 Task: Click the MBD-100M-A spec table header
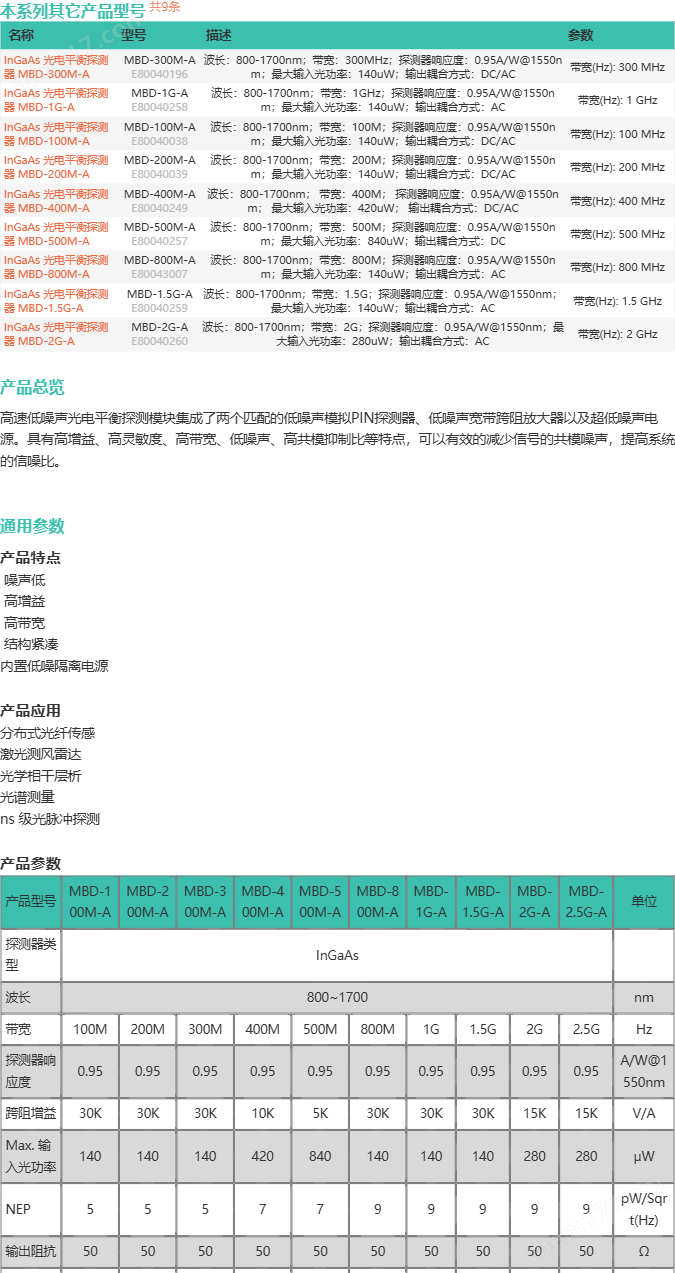click(90, 902)
